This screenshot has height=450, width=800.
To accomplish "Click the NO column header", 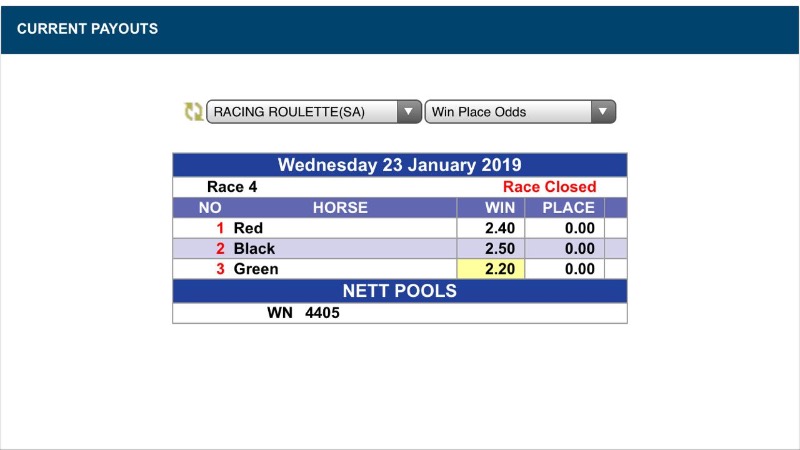I will point(210,208).
